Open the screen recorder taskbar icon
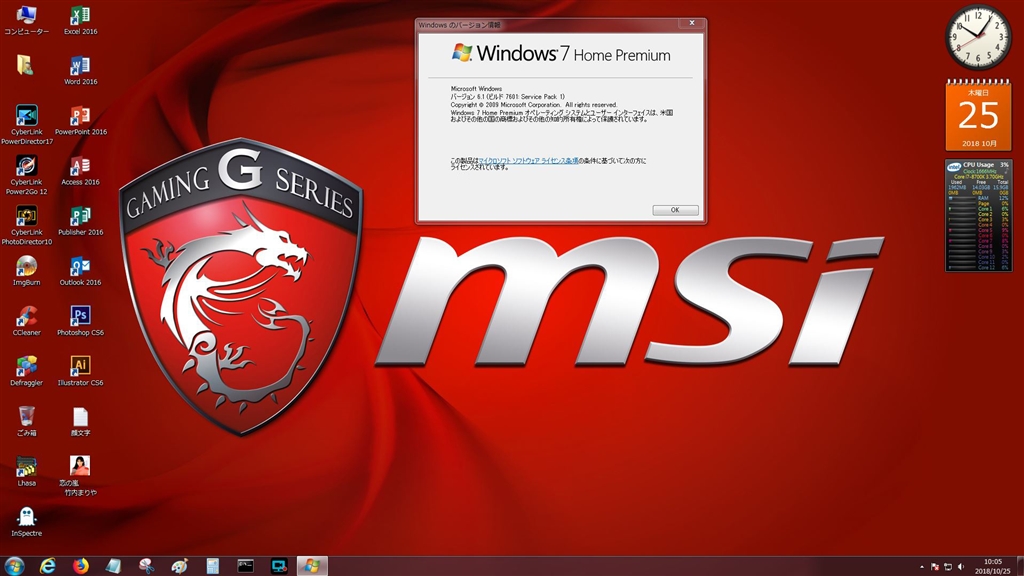Image resolution: width=1024 pixels, height=576 pixels. click(x=279, y=566)
